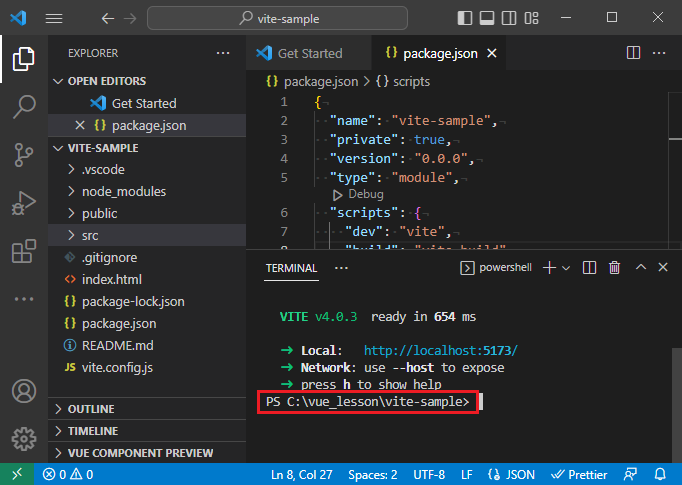Change the UTF-8 file encoding
Viewport: 682px width, 485px height.
click(x=429, y=474)
